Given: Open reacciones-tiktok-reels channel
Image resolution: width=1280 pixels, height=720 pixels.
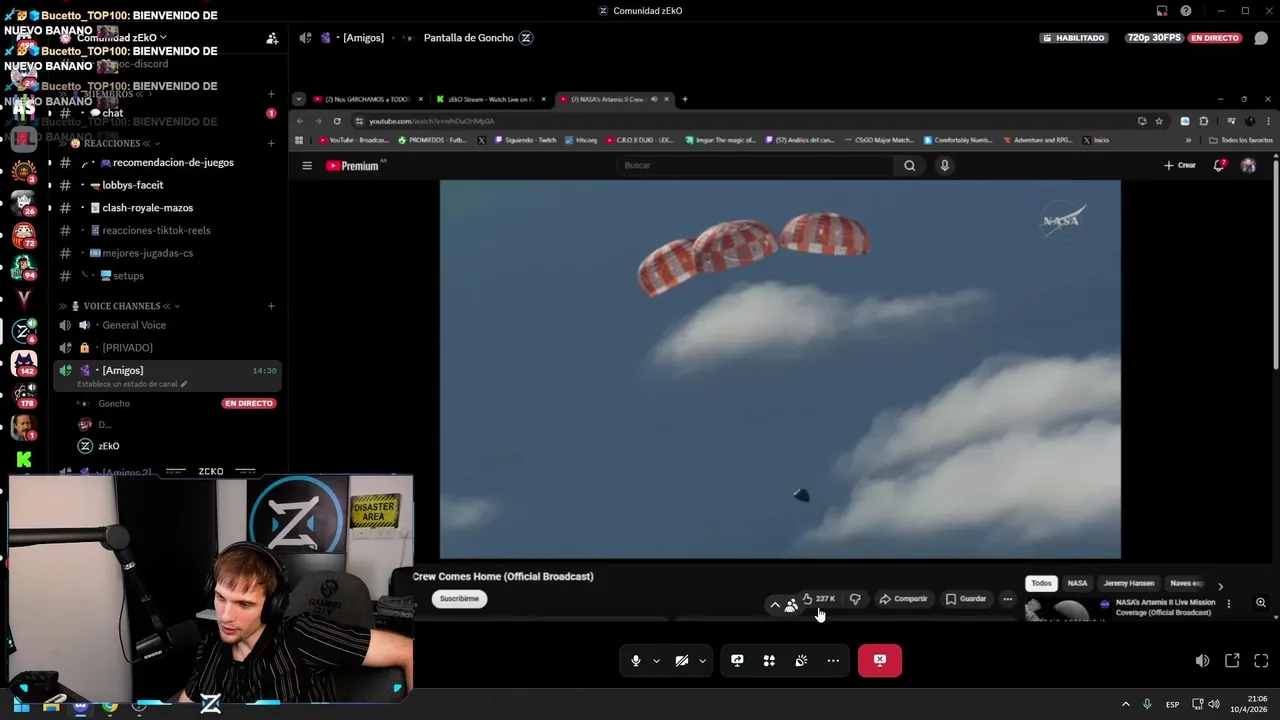Looking at the screenshot, I should click(167, 230).
